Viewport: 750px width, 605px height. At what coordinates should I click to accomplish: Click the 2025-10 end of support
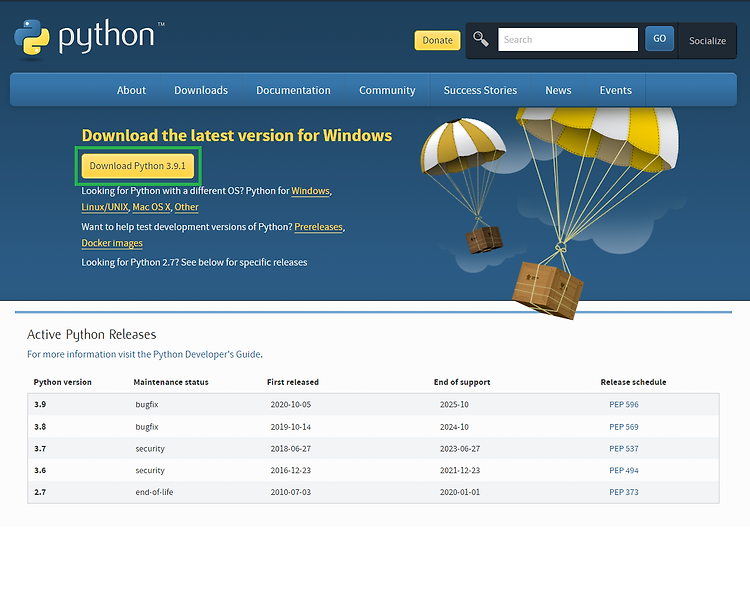tap(454, 405)
